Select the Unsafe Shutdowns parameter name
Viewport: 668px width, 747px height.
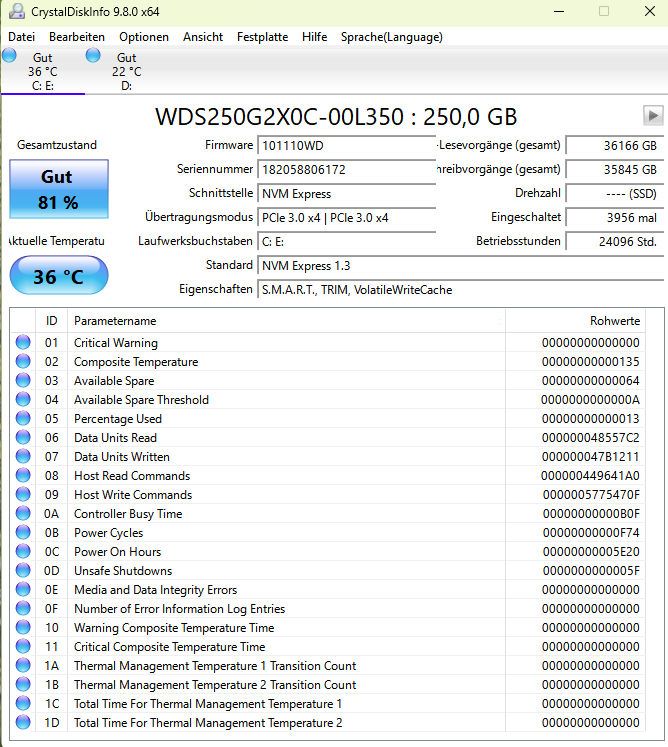click(123, 571)
